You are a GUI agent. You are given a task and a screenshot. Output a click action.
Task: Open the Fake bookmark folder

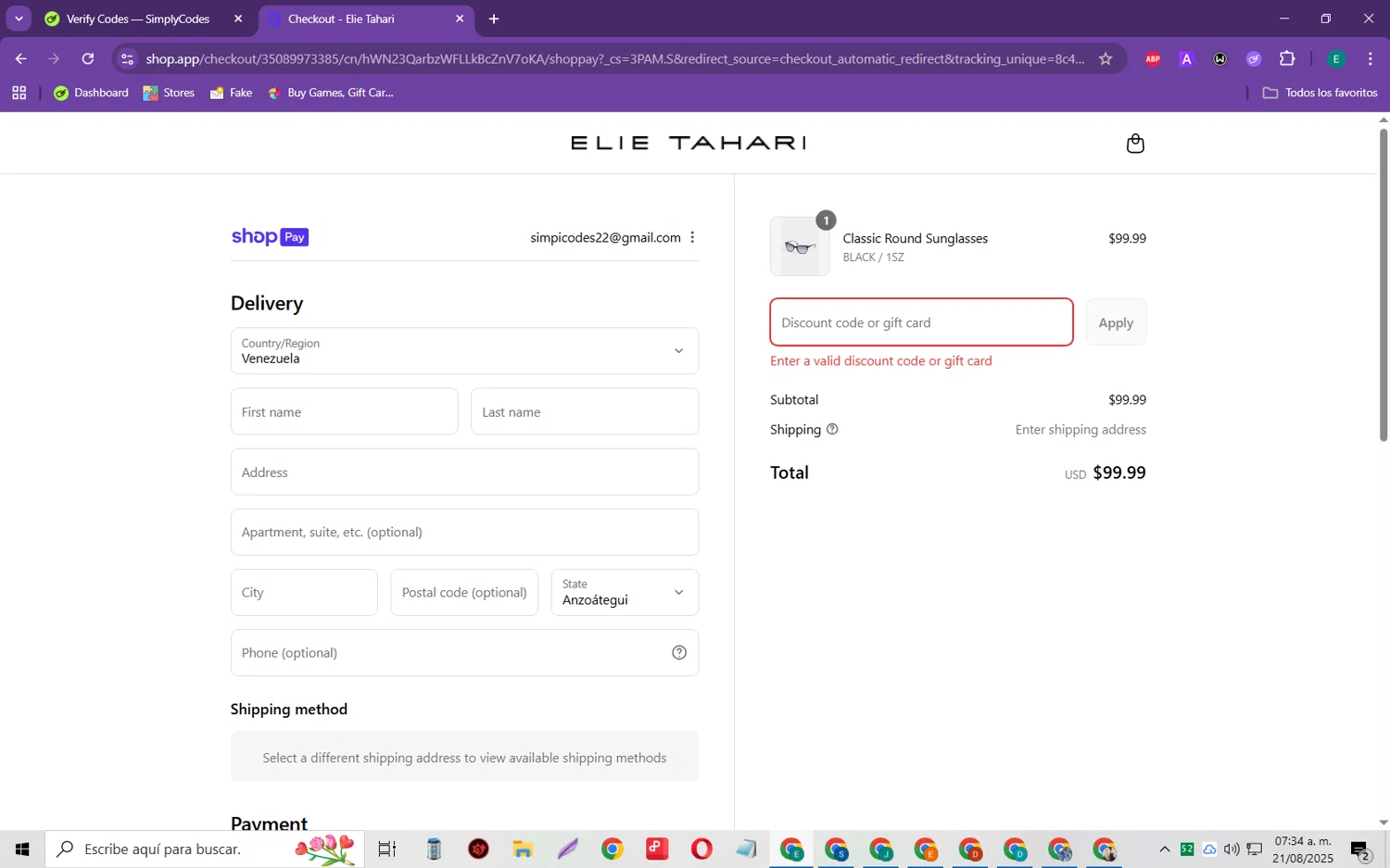click(x=232, y=93)
